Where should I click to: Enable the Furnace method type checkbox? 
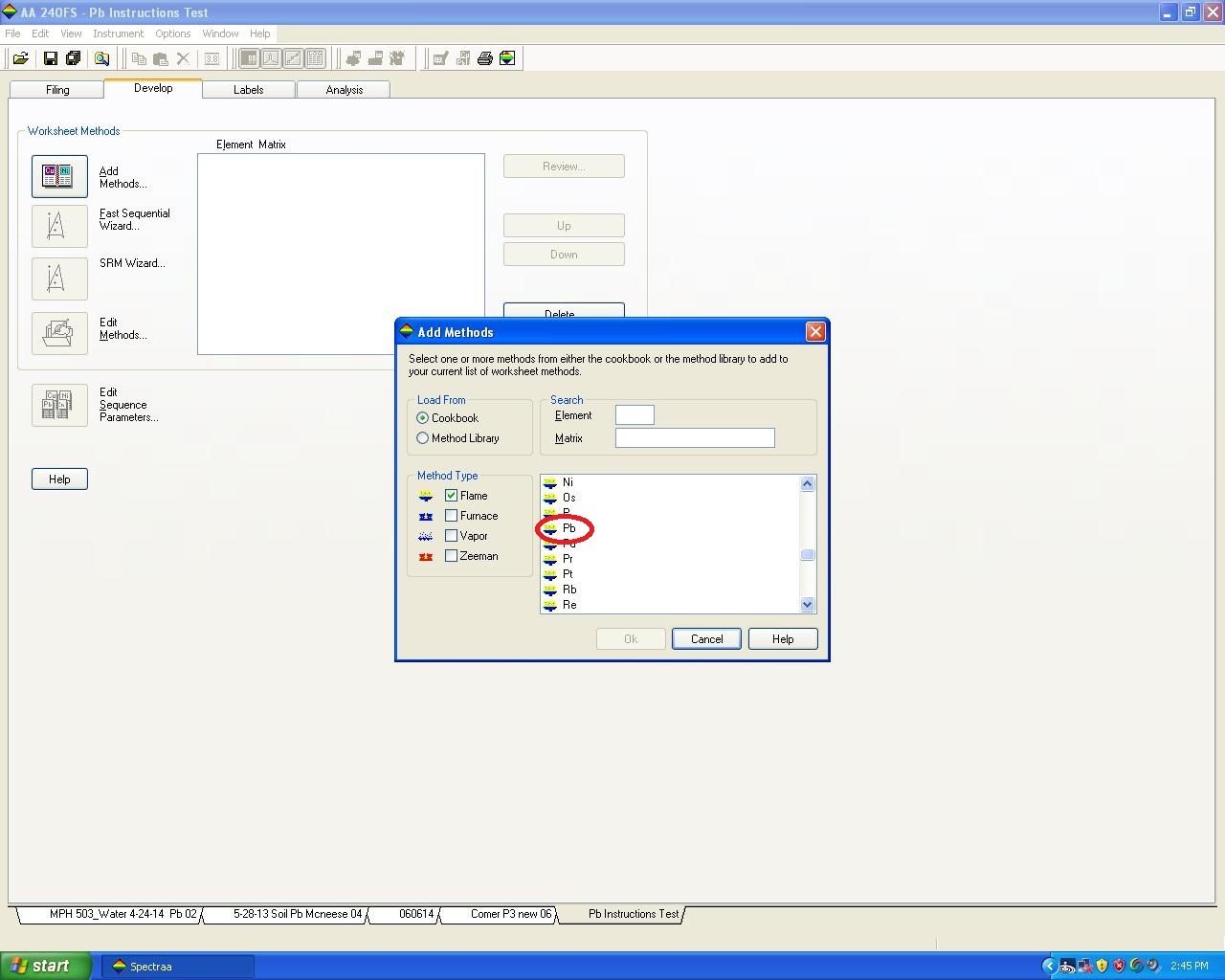[x=452, y=516]
